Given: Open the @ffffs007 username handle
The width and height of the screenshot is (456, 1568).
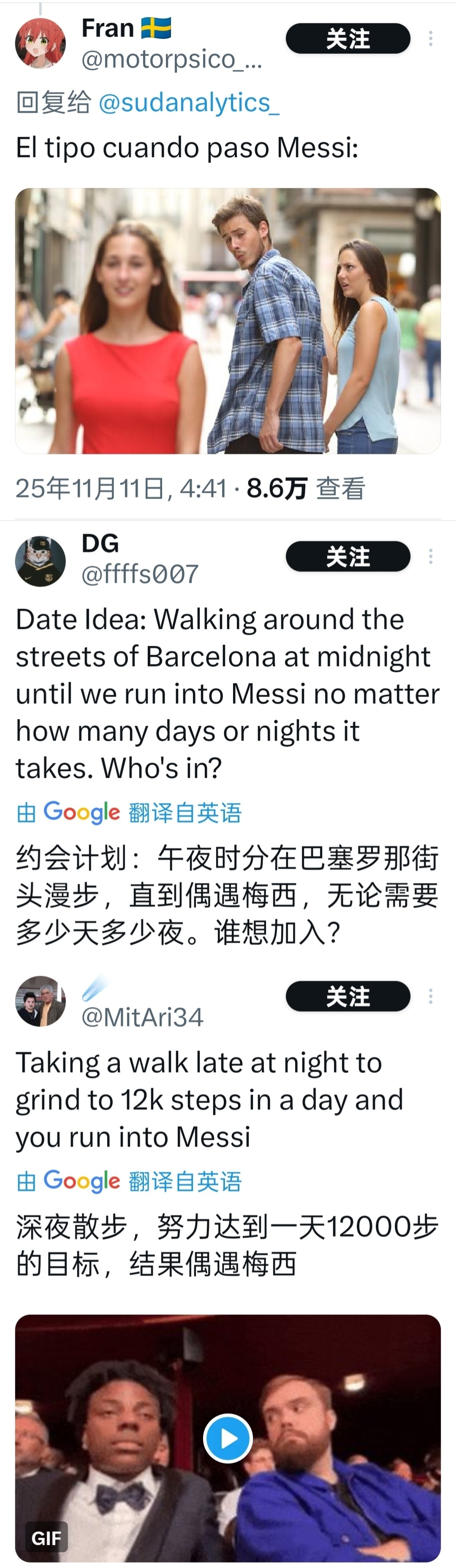Looking at the screenshot, I should tap(140, 574).
